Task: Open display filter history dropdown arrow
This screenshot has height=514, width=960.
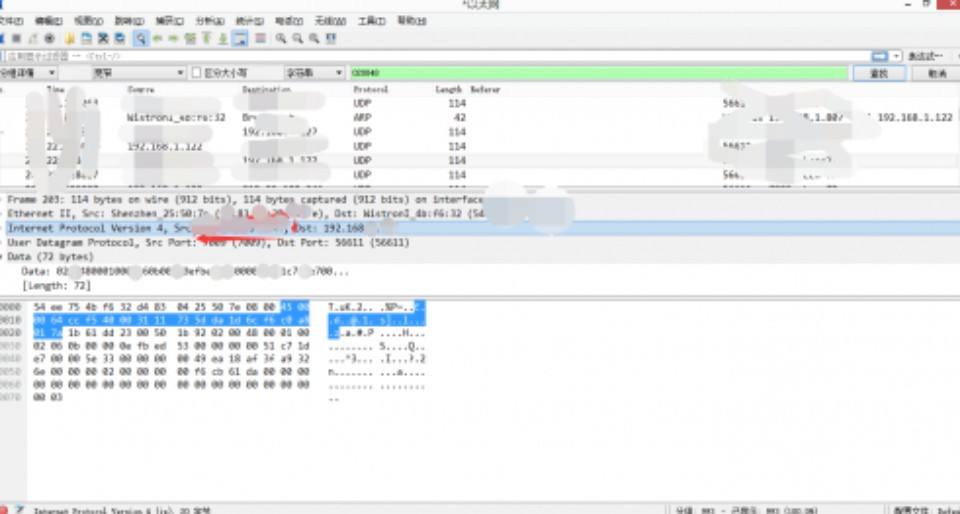Action: [x=896, y=56]
